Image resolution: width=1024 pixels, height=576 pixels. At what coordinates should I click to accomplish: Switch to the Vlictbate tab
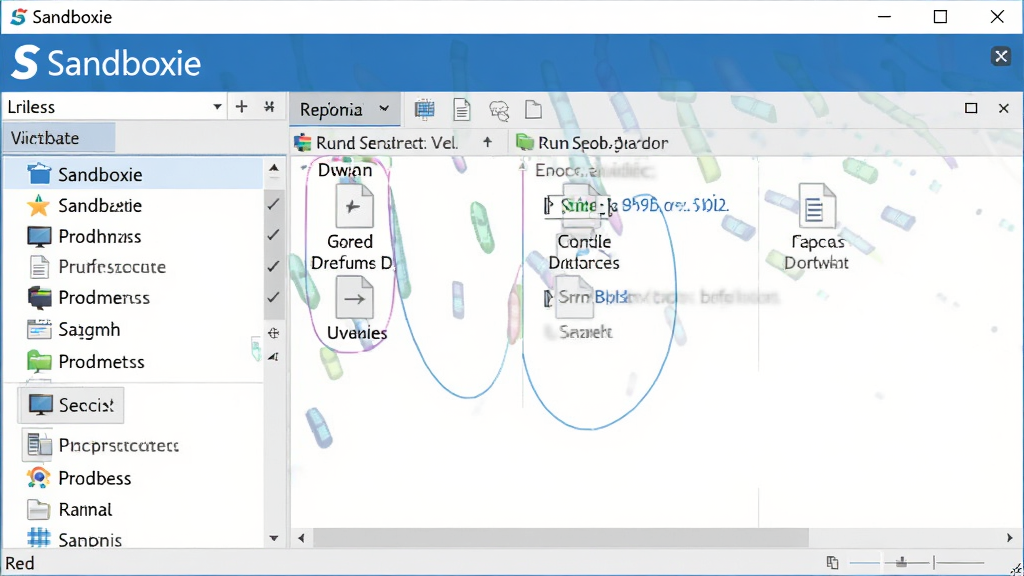(59, 138)
